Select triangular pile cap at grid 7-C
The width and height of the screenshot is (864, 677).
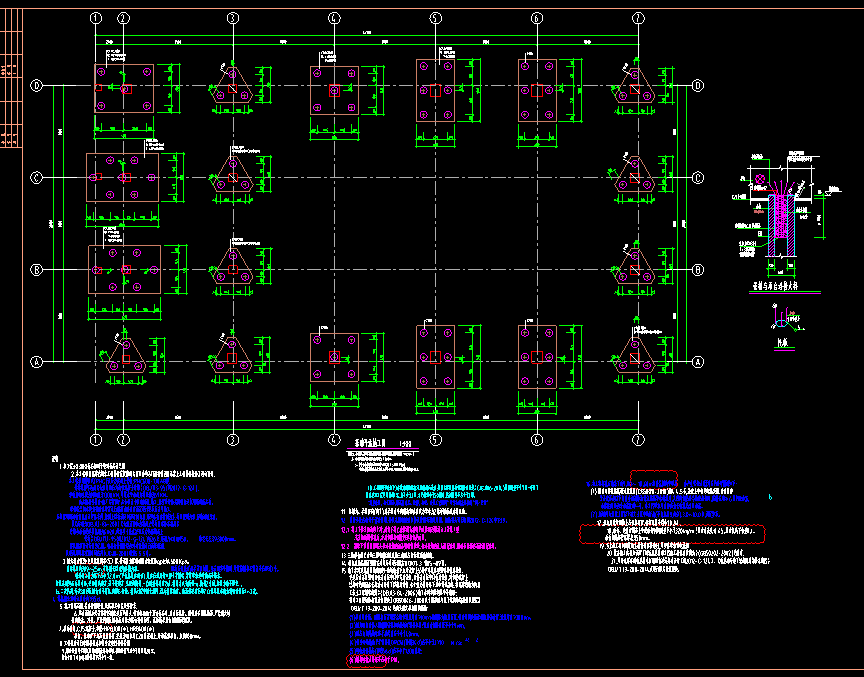(634, 178)
